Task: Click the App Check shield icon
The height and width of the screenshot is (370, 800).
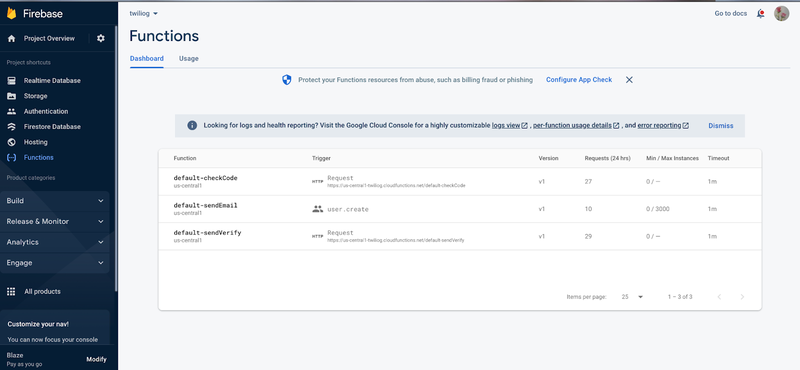Action: coord(287,80)
